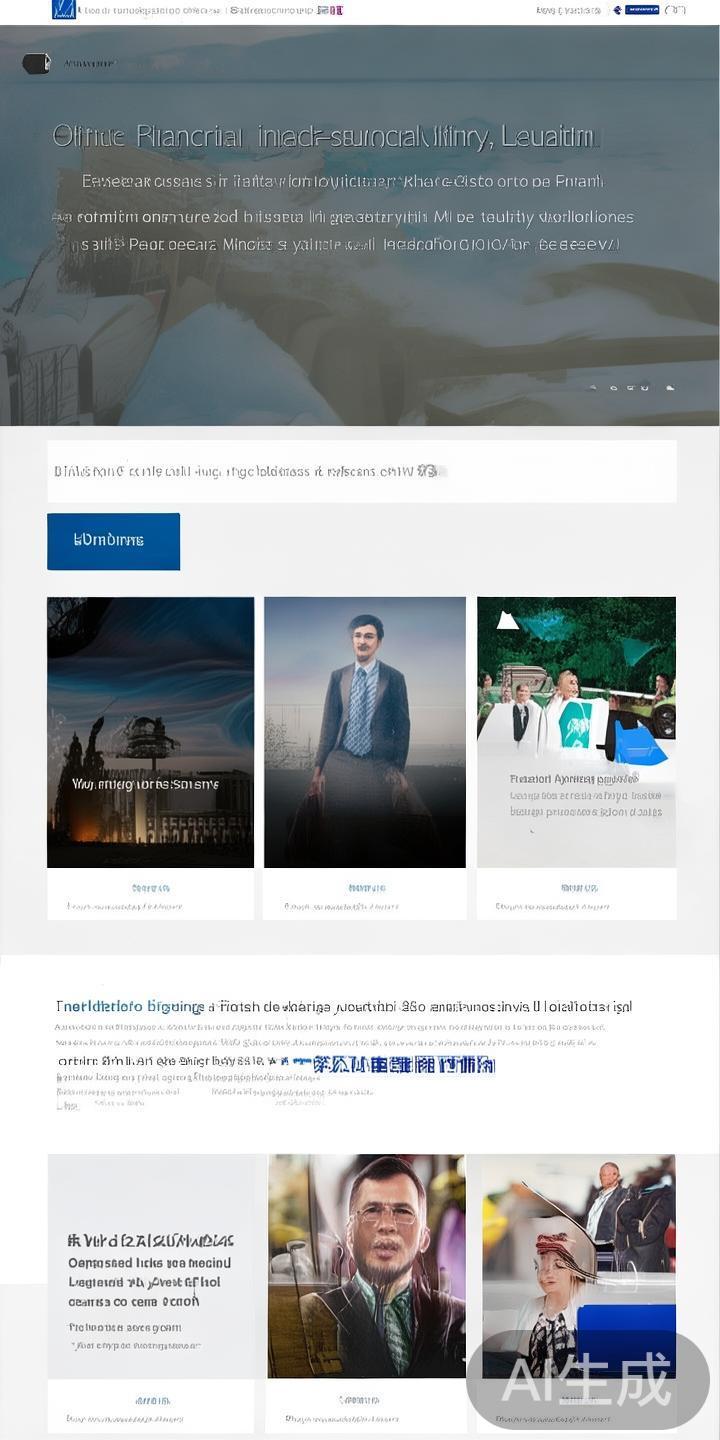Screen dimensions: 720x1440
Task: Open the portrait of the man wearing glasses
Action: coord(366,1265)
